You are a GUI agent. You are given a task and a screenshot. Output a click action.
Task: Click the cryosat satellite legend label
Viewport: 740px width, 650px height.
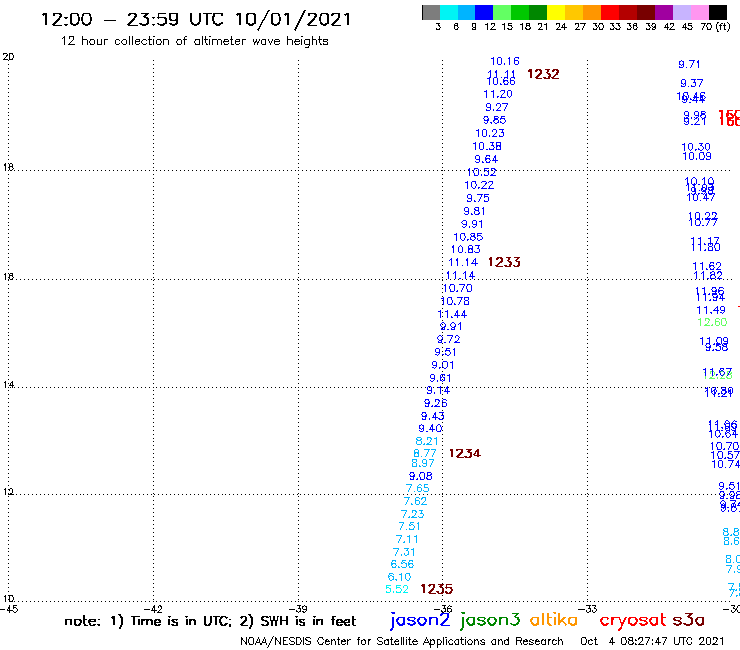[632, 621]
